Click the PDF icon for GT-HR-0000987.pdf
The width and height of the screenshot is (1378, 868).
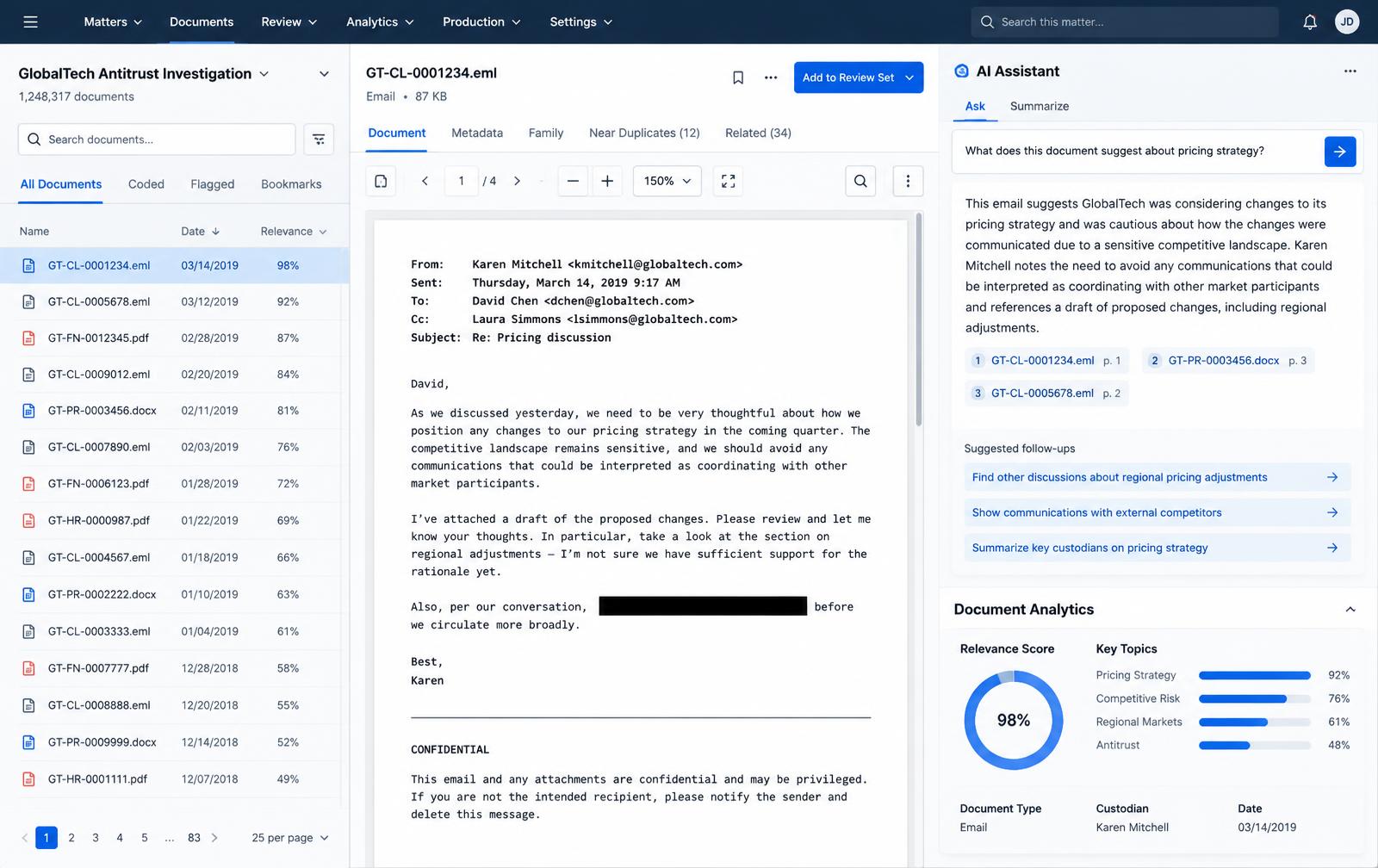[x=28, y=521]
